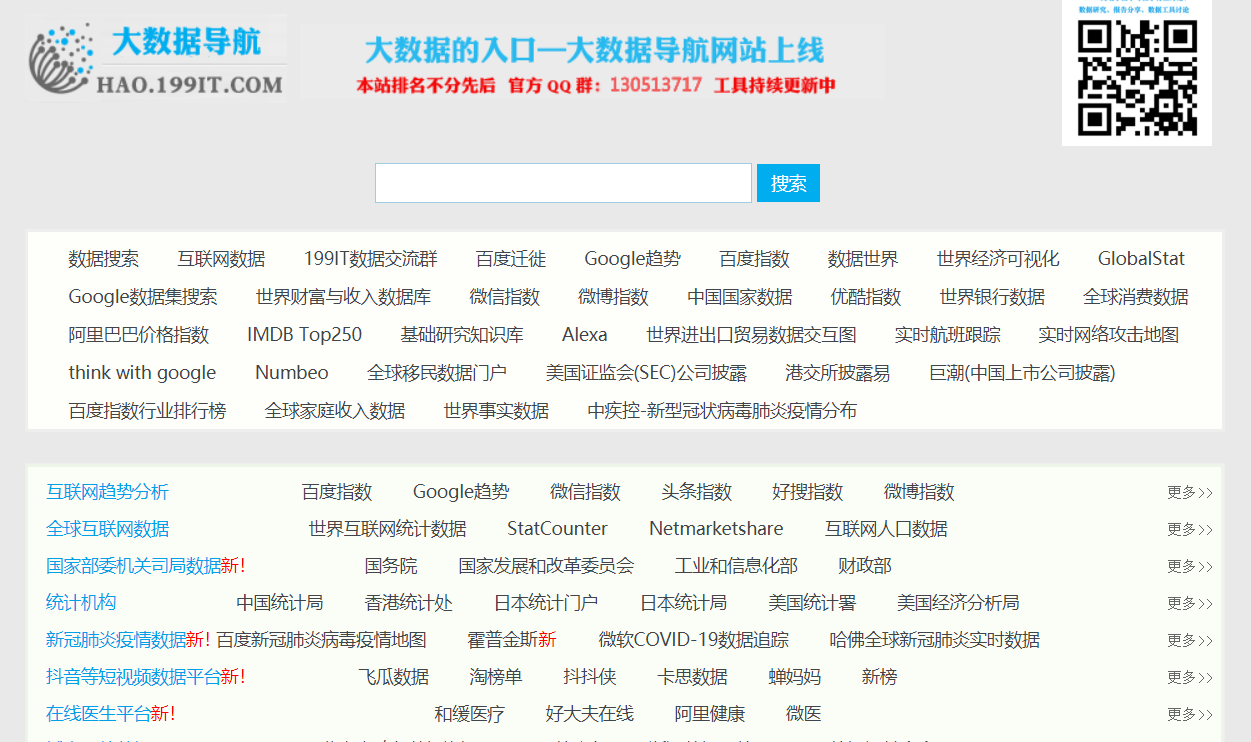Open 199IT数据交流群 link

point(371,259)
